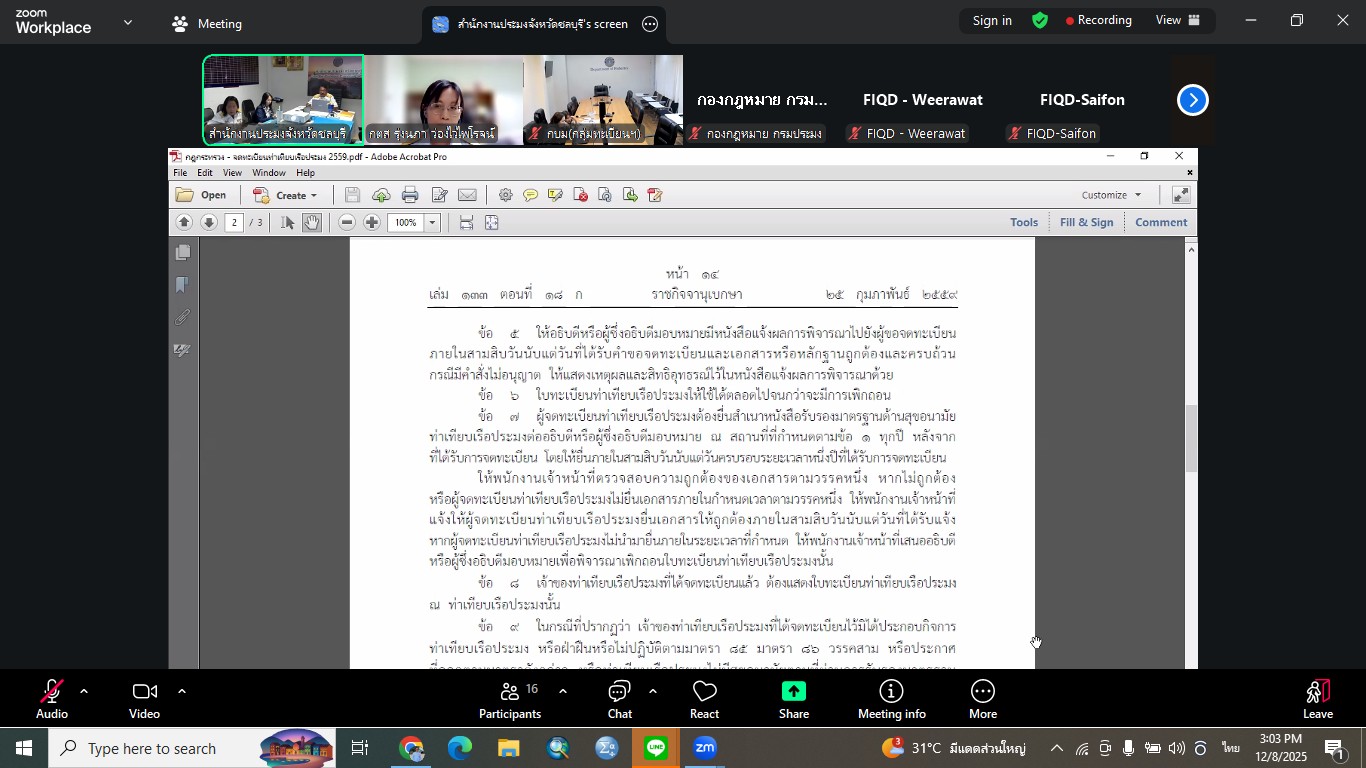This screenshot has width=1366, height=768.
Task: Open the Page Thumbnails side panel icon
Action: click(x=183, y=253)
